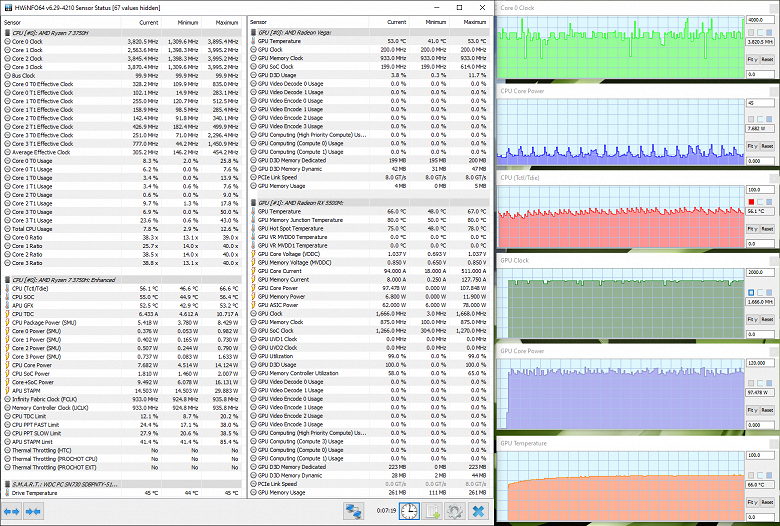Start logging with the sheet-plus icon
780x526 pixels.
(x=432, y=511)
